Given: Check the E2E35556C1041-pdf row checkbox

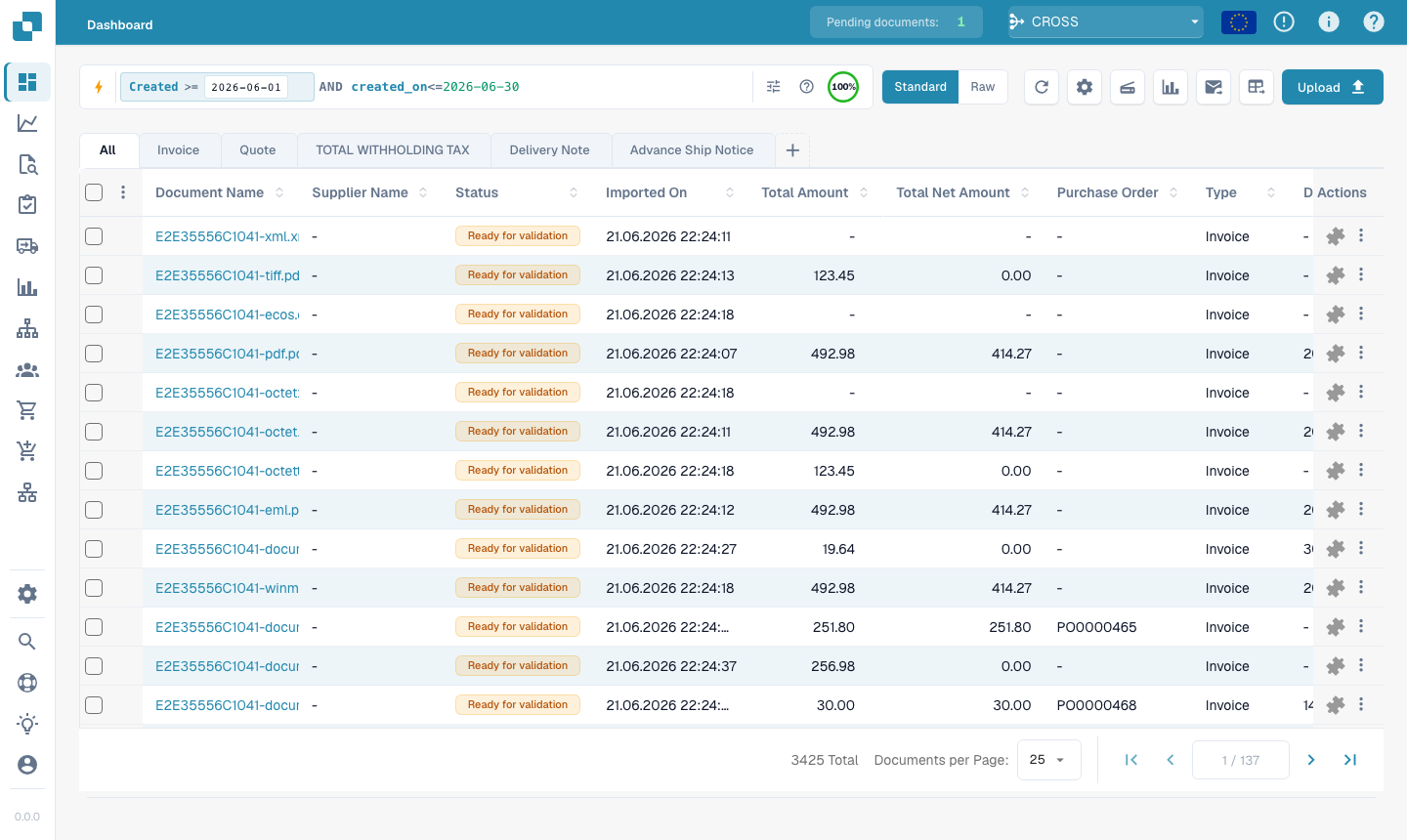Looking at the screenshot, I should pos(94,354).
